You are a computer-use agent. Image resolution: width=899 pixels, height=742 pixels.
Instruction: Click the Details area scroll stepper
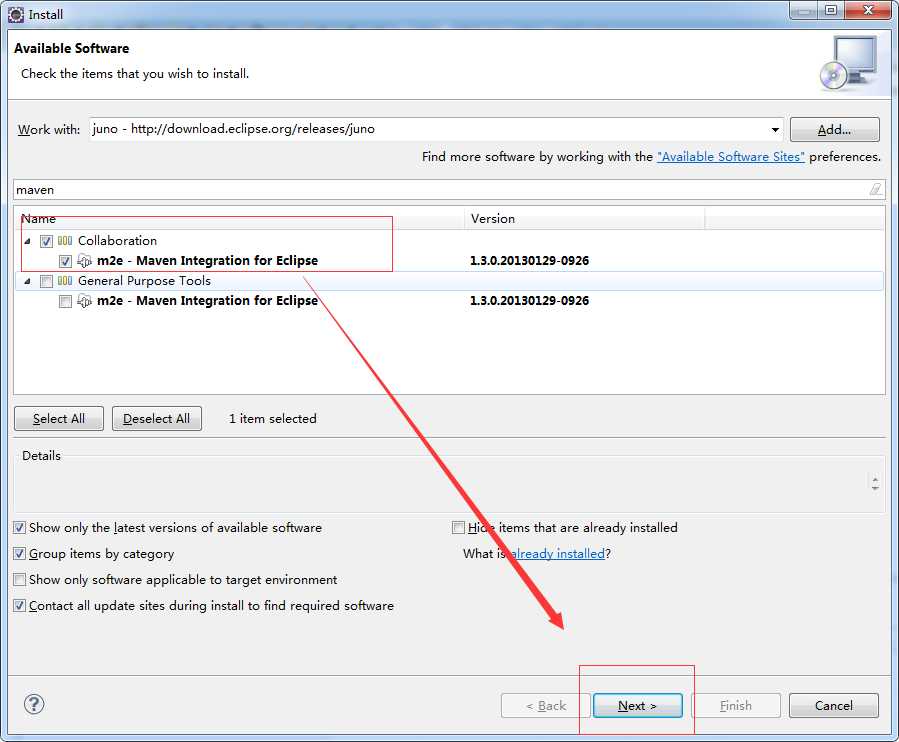point(875,483)
